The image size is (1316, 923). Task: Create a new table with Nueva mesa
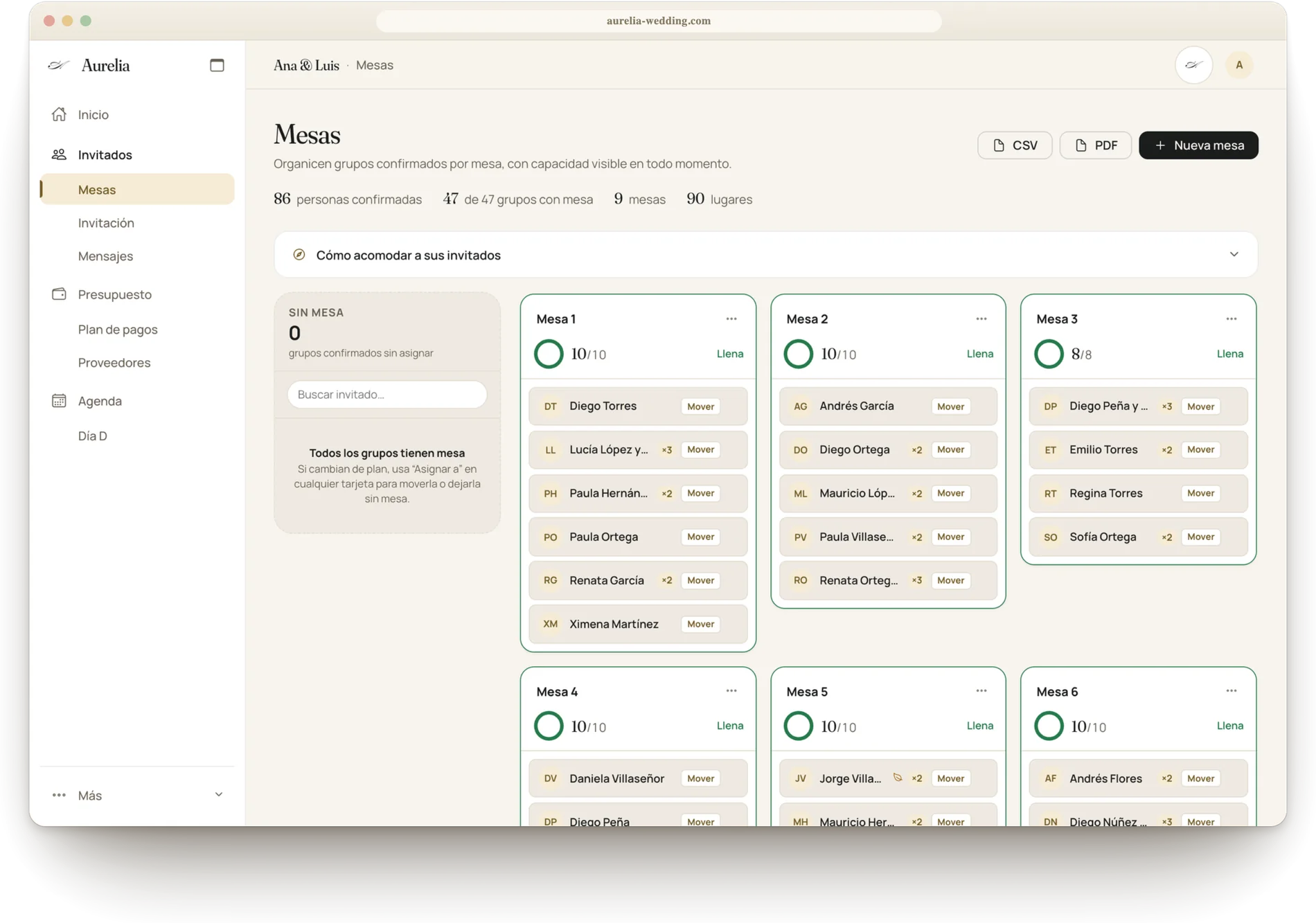pyautogui.click(x=1198, y=145)
